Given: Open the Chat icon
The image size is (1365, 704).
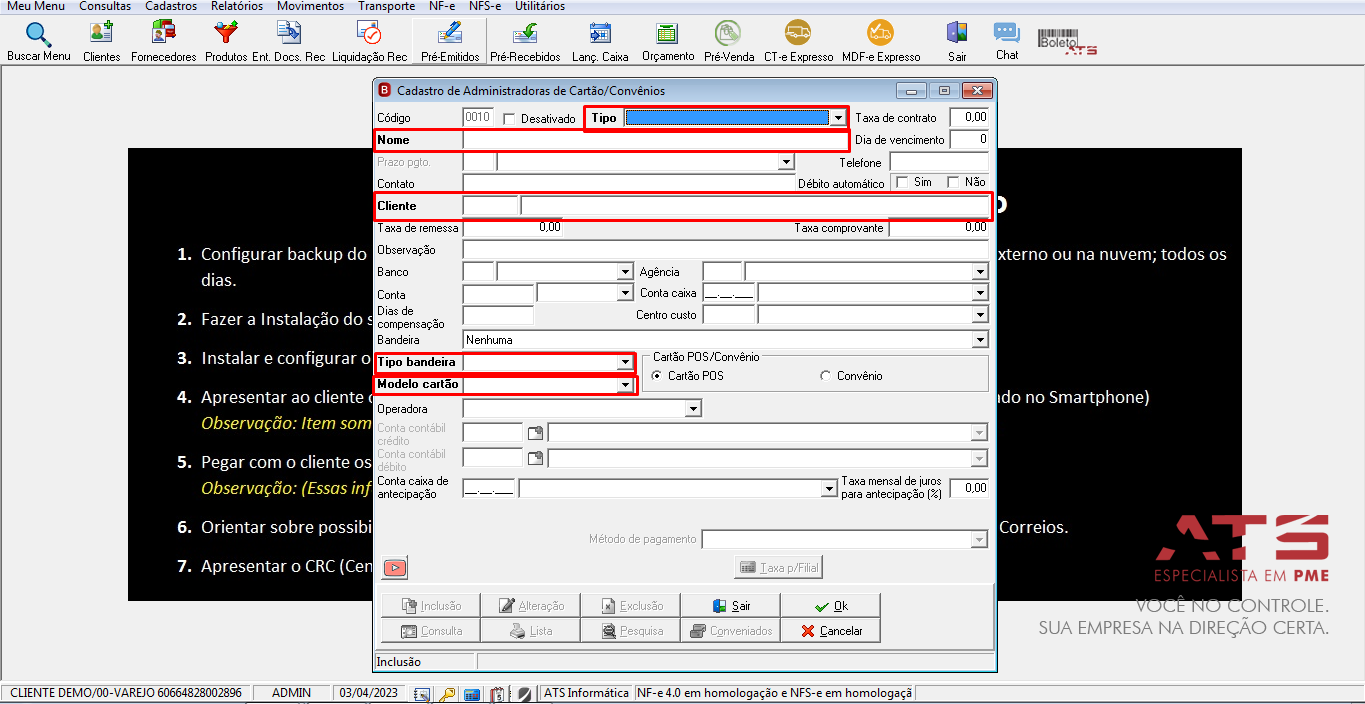Looking at the screenshot, I should 1006,41.
